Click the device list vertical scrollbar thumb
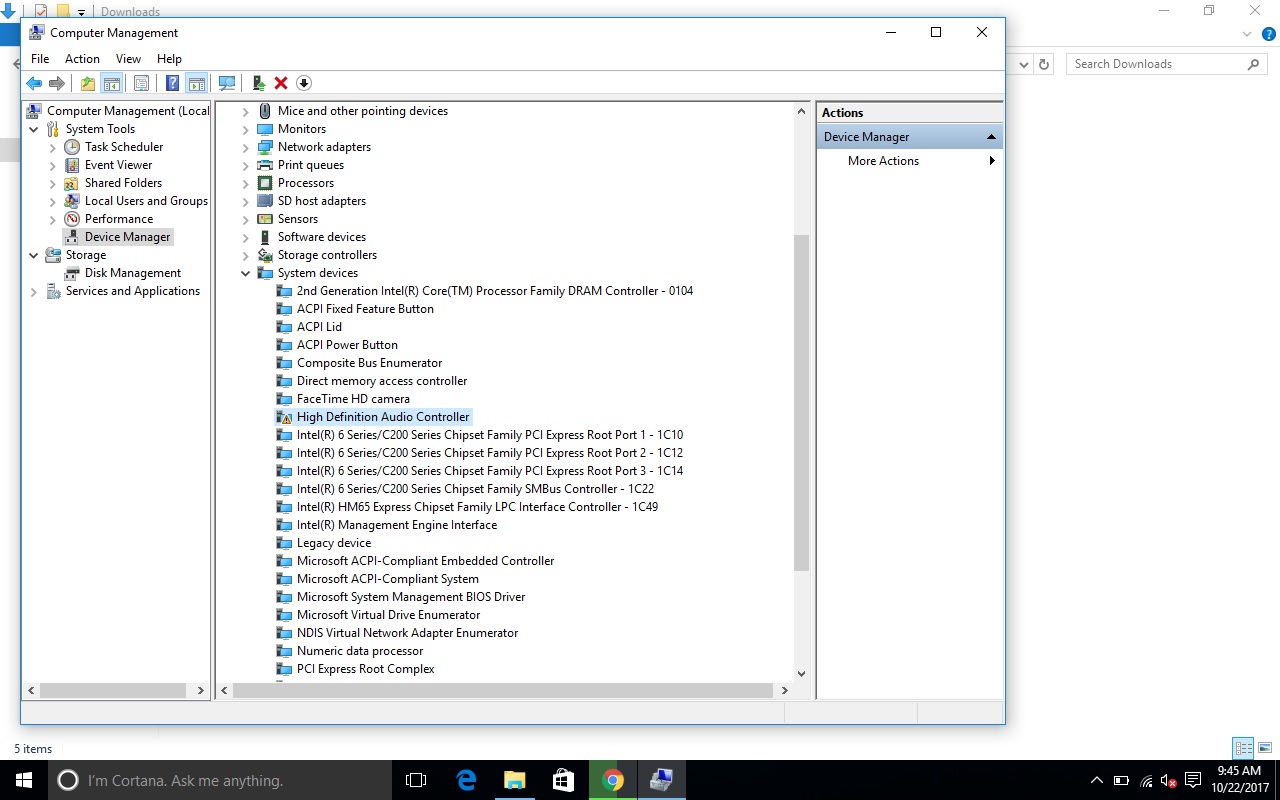 point(800,400)
